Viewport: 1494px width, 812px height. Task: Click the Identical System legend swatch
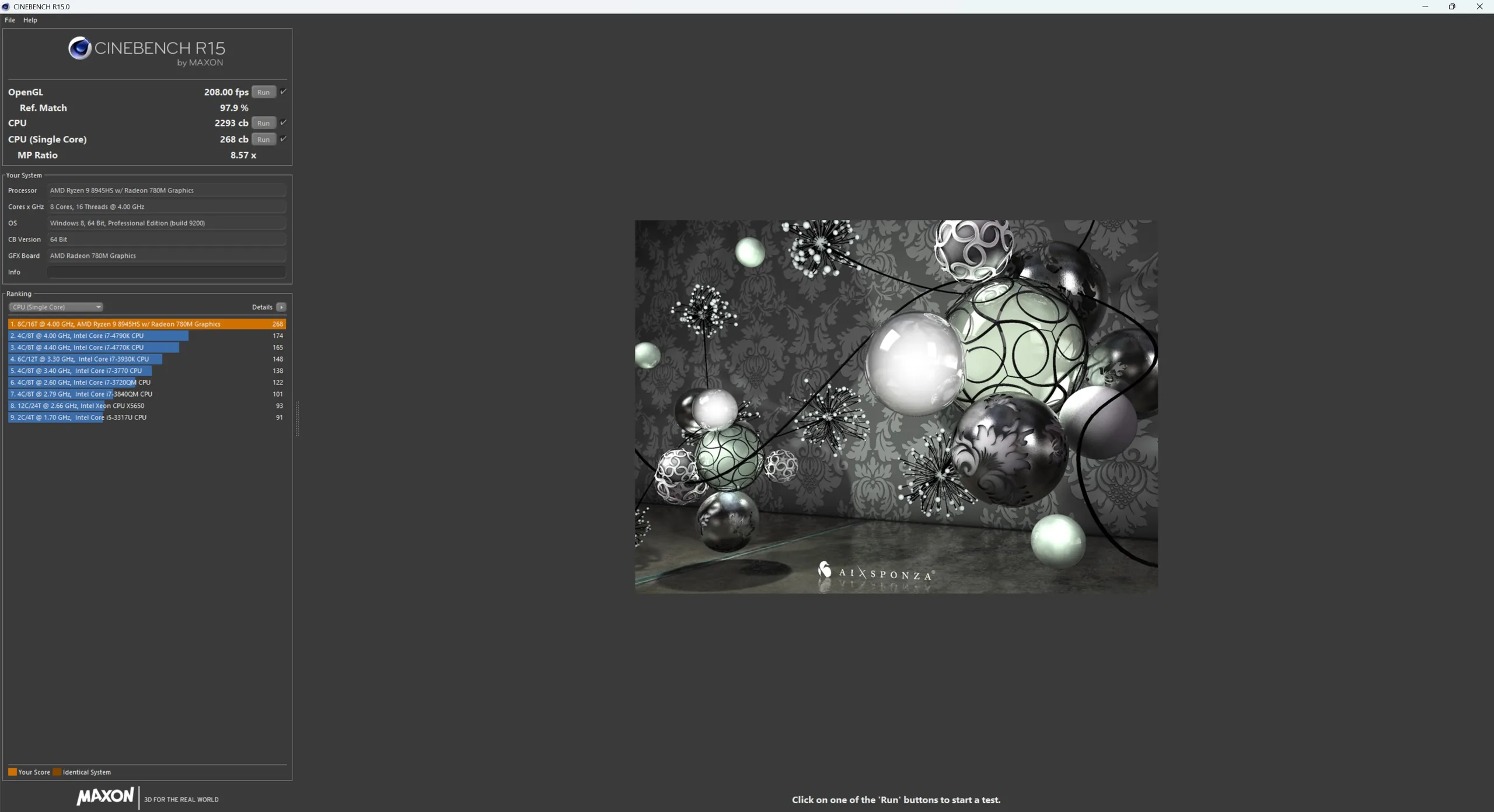pyautogui.click(x=57, y=772)
